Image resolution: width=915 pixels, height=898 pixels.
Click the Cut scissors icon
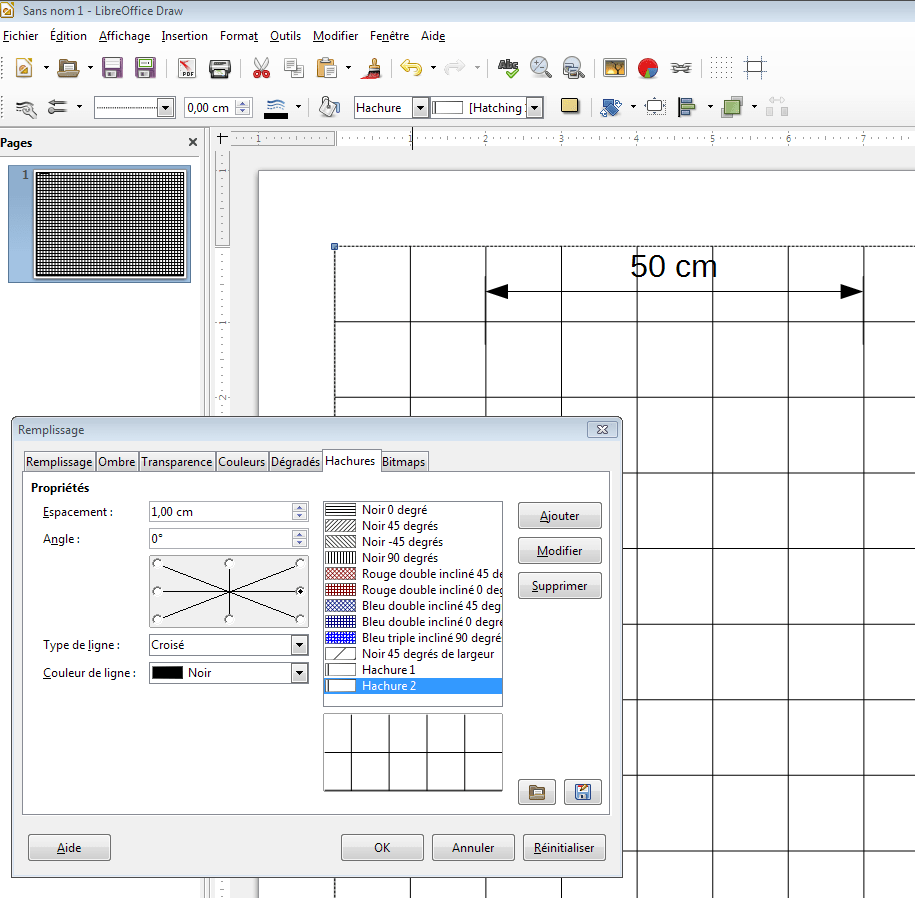click(261, 68)
